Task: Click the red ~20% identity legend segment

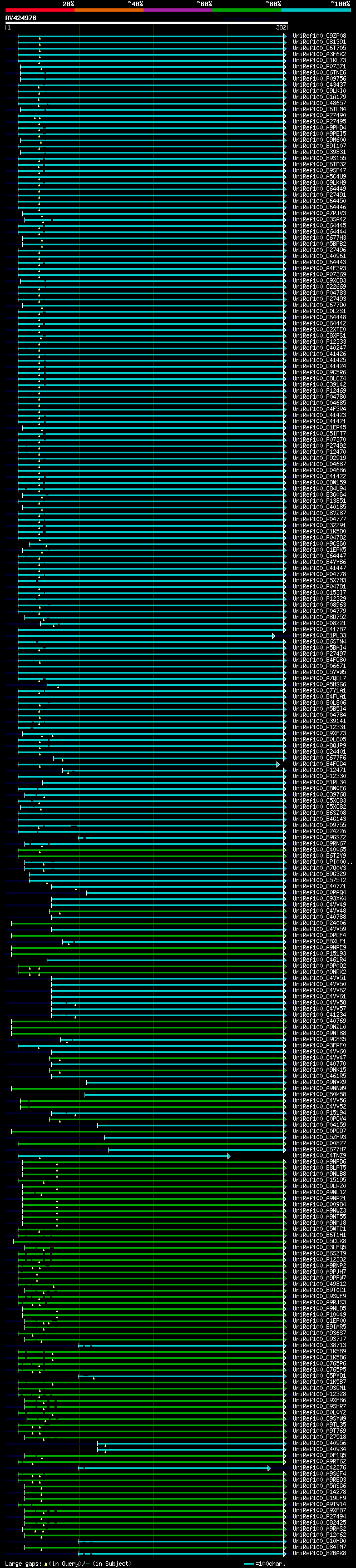Action: (x=39, y=10)
